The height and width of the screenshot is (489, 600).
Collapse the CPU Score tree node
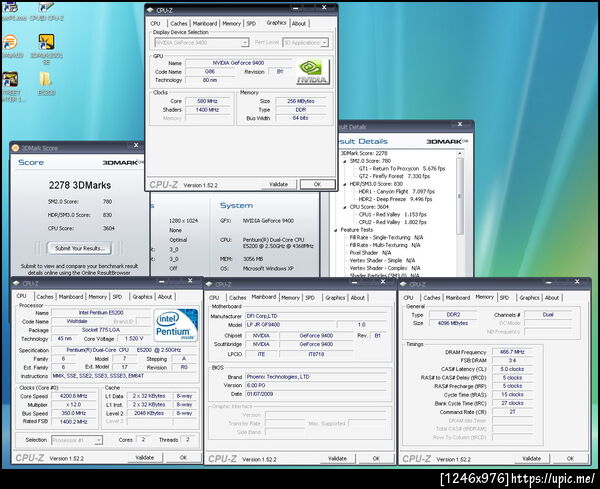pyautogui.click(x=344, y=207)
